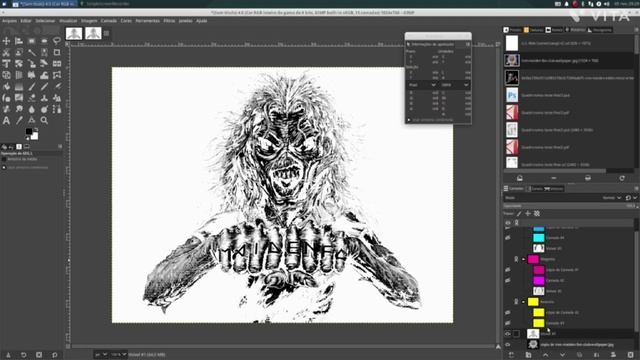Toggle the lock position and size icon

528,213
